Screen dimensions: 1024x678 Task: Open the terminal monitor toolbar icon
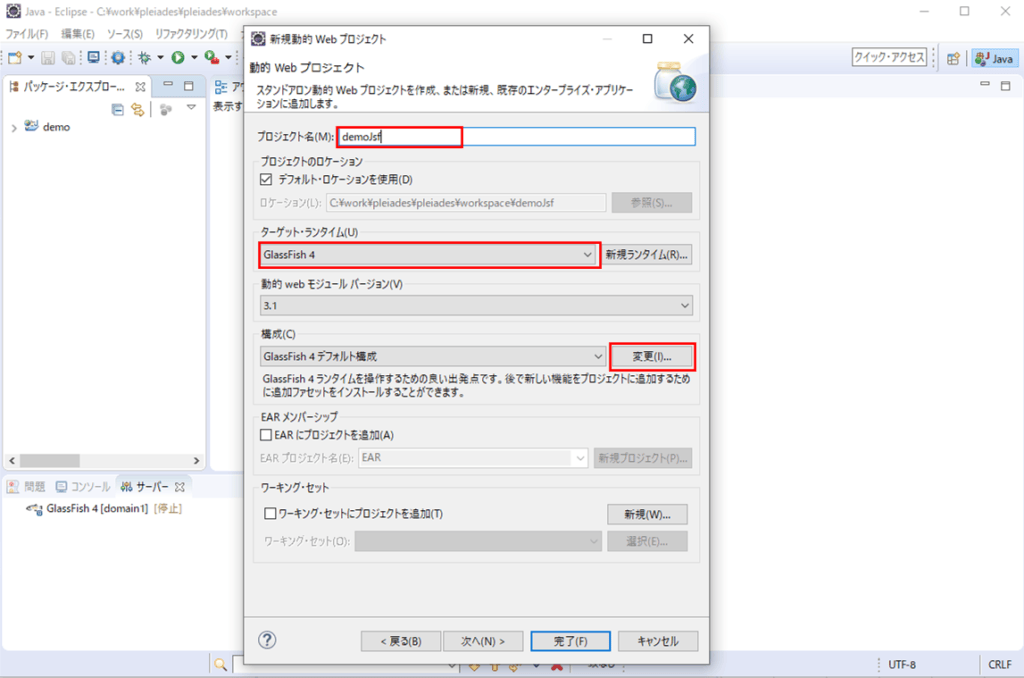pos(93,58)
